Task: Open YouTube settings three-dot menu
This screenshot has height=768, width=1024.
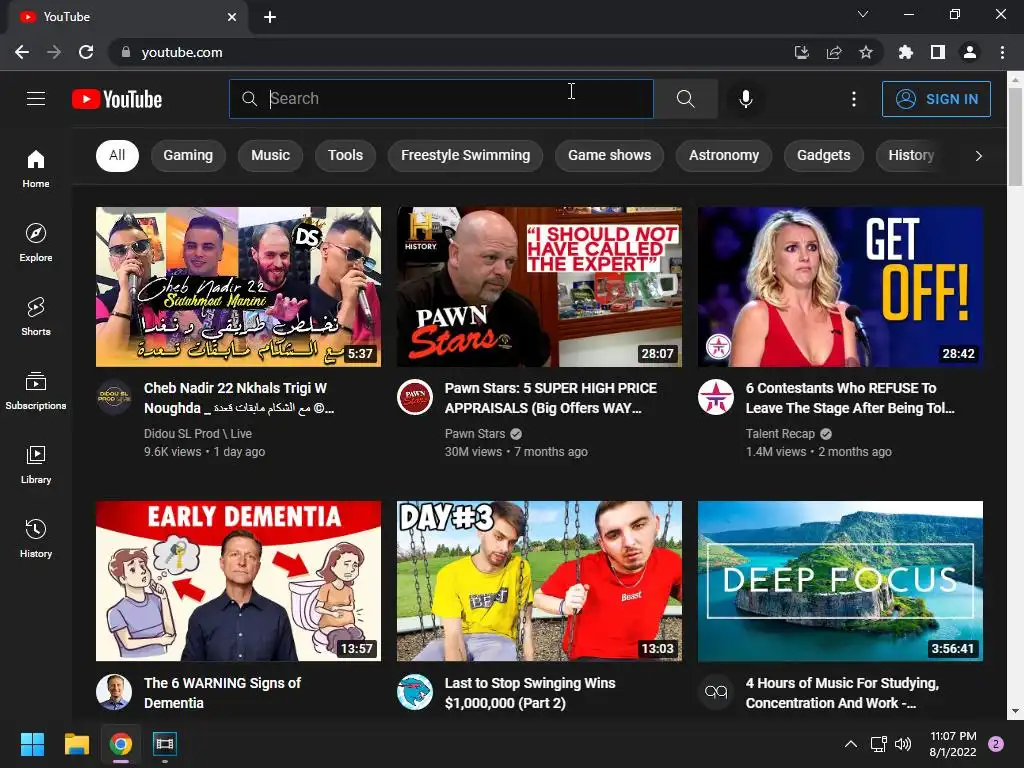Action: pos(854,99)
